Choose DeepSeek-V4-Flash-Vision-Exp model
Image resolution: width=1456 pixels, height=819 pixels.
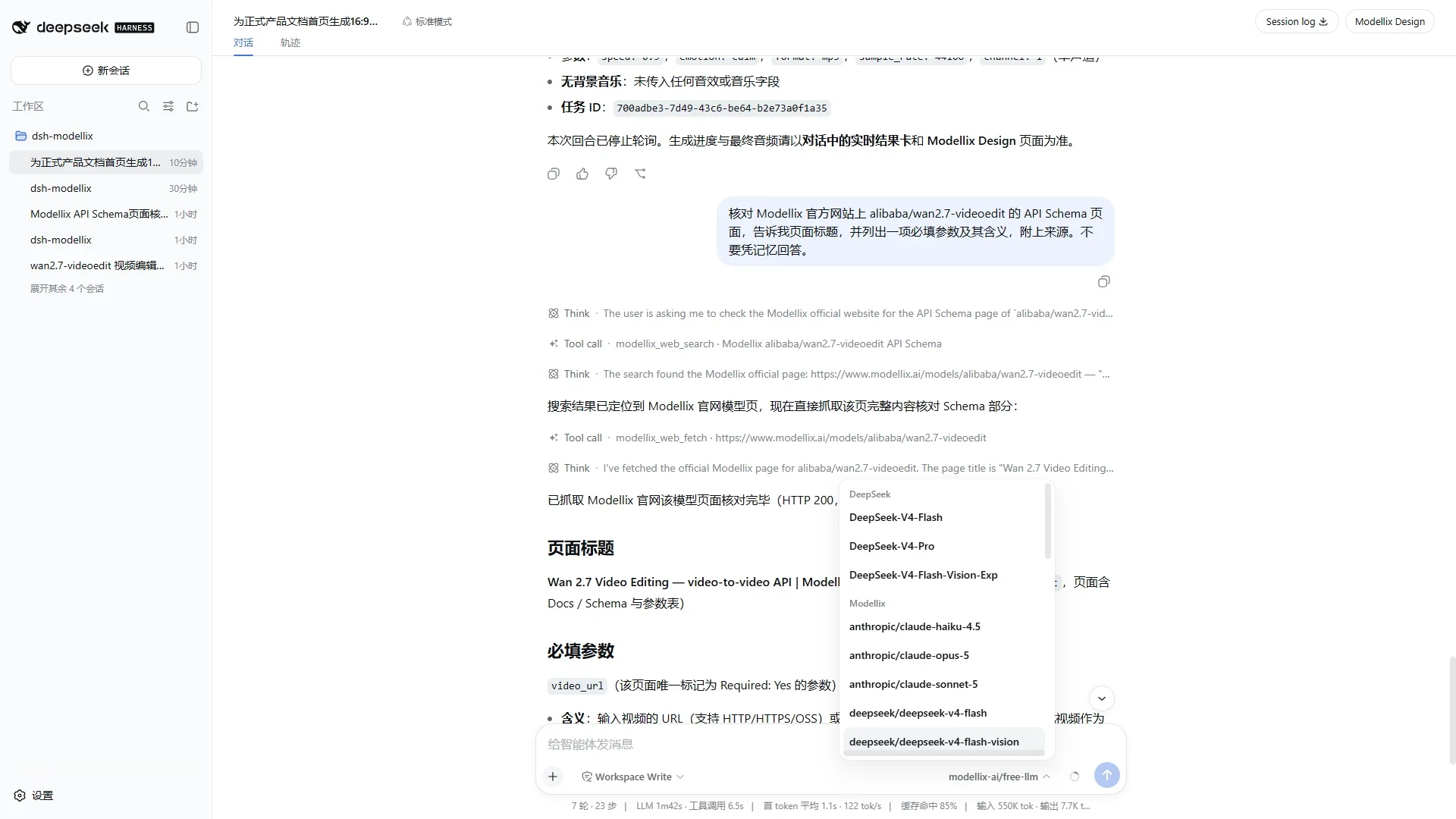click(x=943, y=575)
